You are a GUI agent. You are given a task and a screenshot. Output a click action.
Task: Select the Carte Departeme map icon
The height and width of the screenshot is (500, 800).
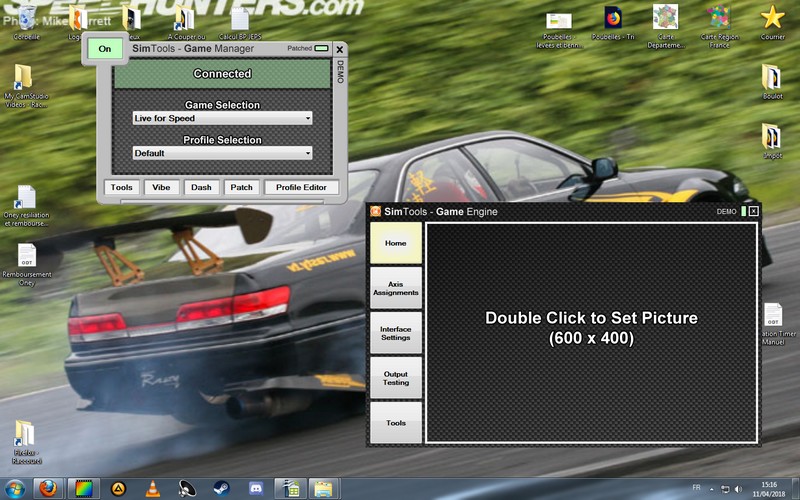(666, 27)
